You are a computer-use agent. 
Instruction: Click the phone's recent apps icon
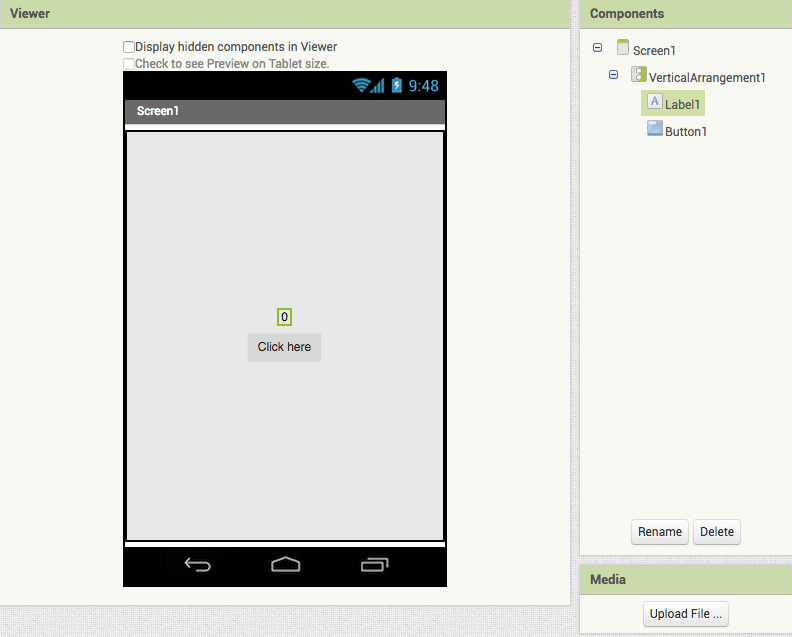click(374, 564)
